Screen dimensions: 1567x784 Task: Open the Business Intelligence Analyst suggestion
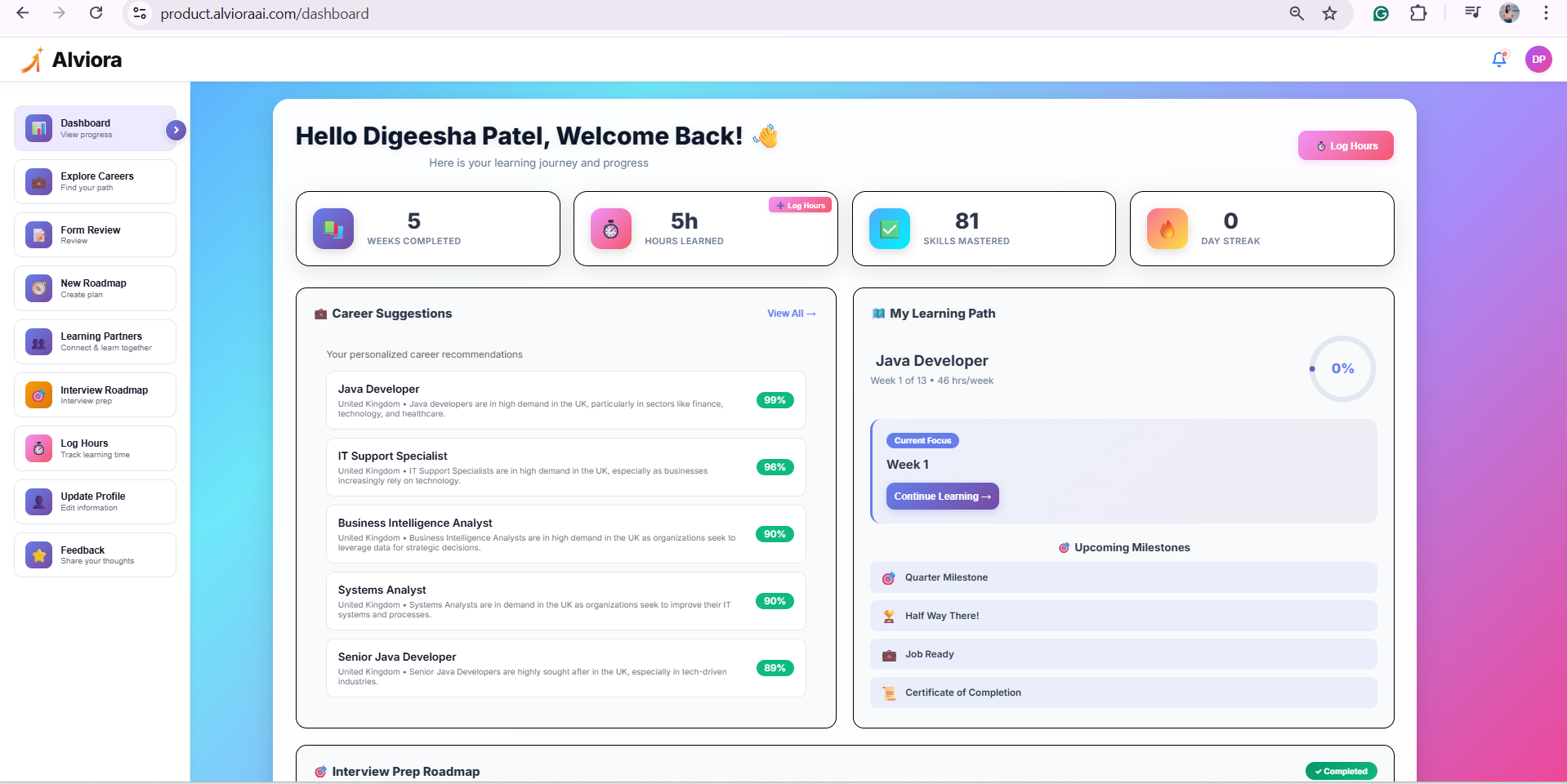click(x=566, y=534)
